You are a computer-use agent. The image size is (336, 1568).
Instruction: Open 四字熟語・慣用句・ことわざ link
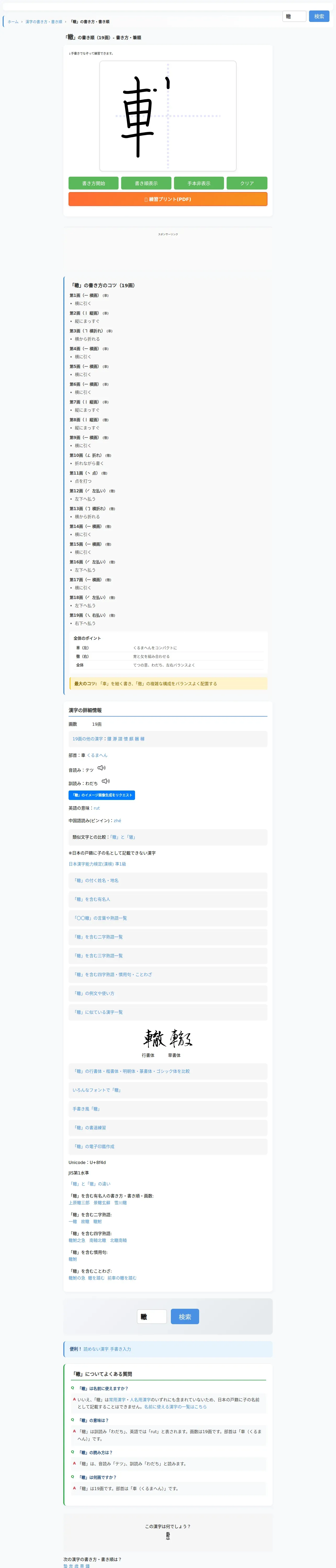click(112, 975)
